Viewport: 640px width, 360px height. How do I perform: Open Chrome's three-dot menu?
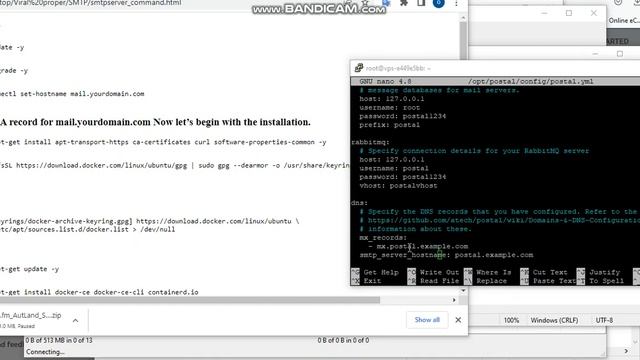click(456, 3)
